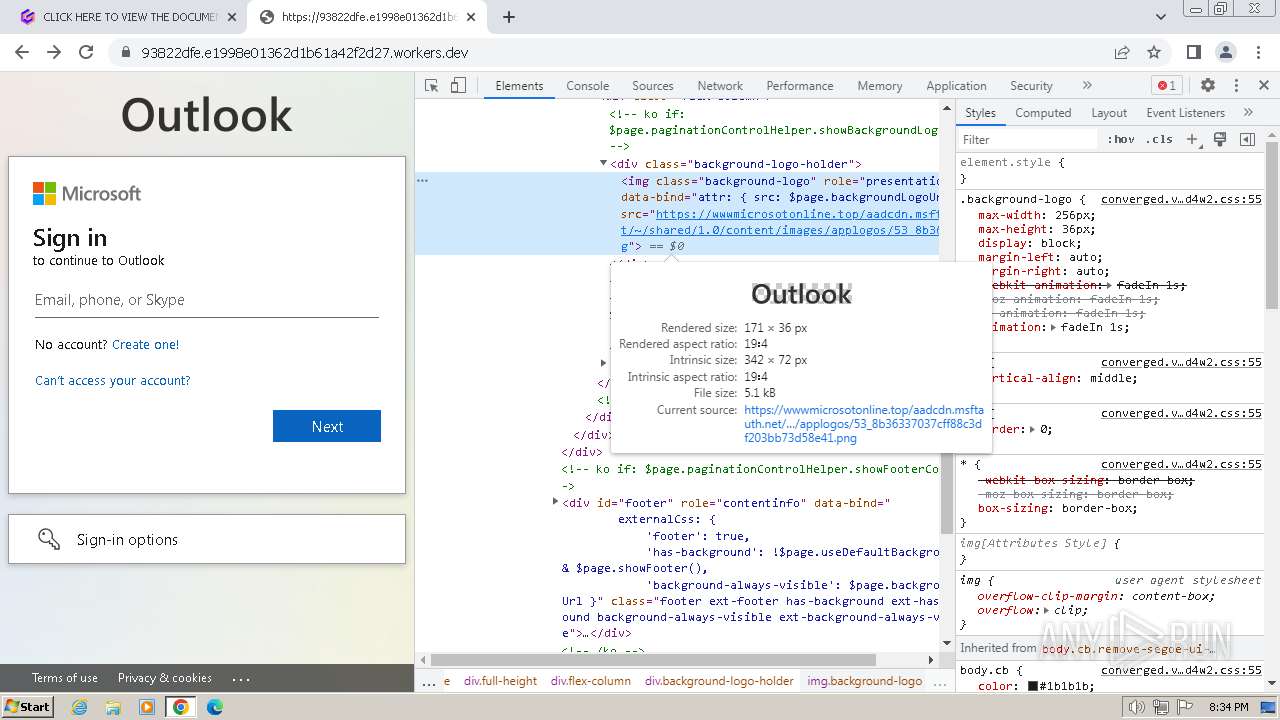Viewport: 1280px width, 720px height.
Task: Switch to the Sources panel
Action: point(653,86)
